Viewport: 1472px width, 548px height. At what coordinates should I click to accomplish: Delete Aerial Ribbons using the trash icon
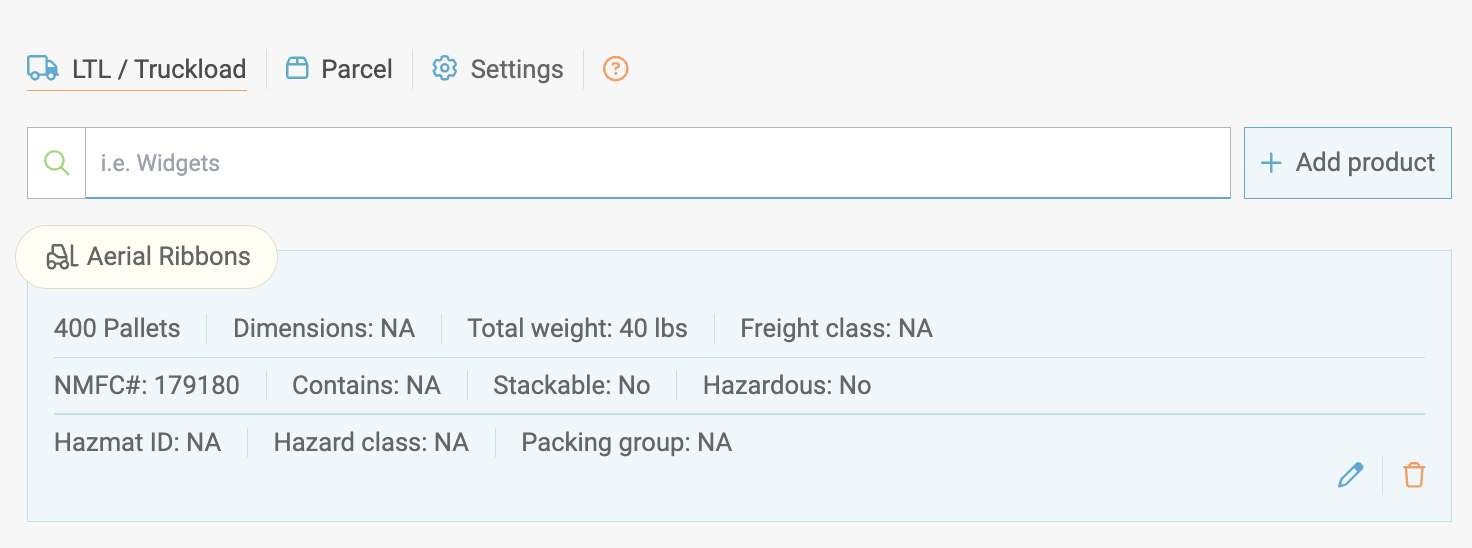pyautogui.click(x=1413, y=475)
